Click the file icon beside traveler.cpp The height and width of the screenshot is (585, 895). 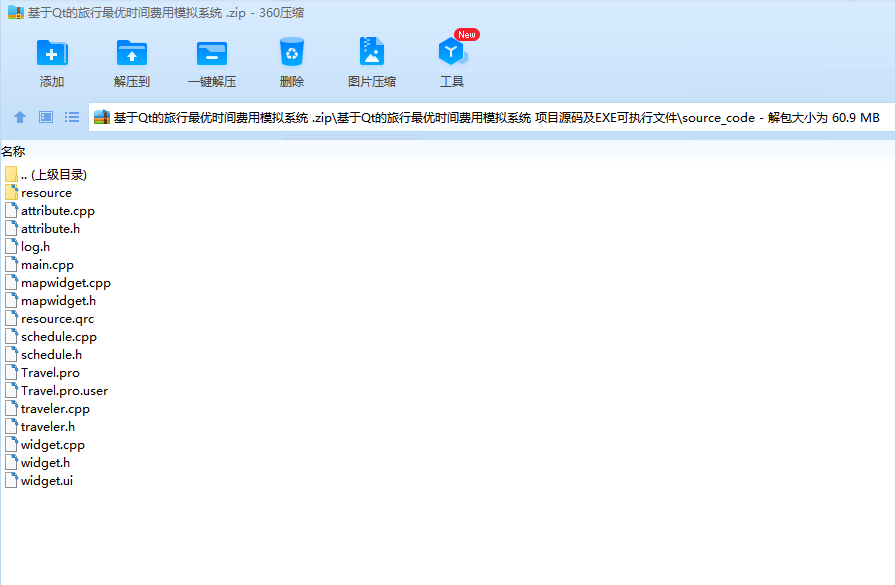click(x=11, y=408)
